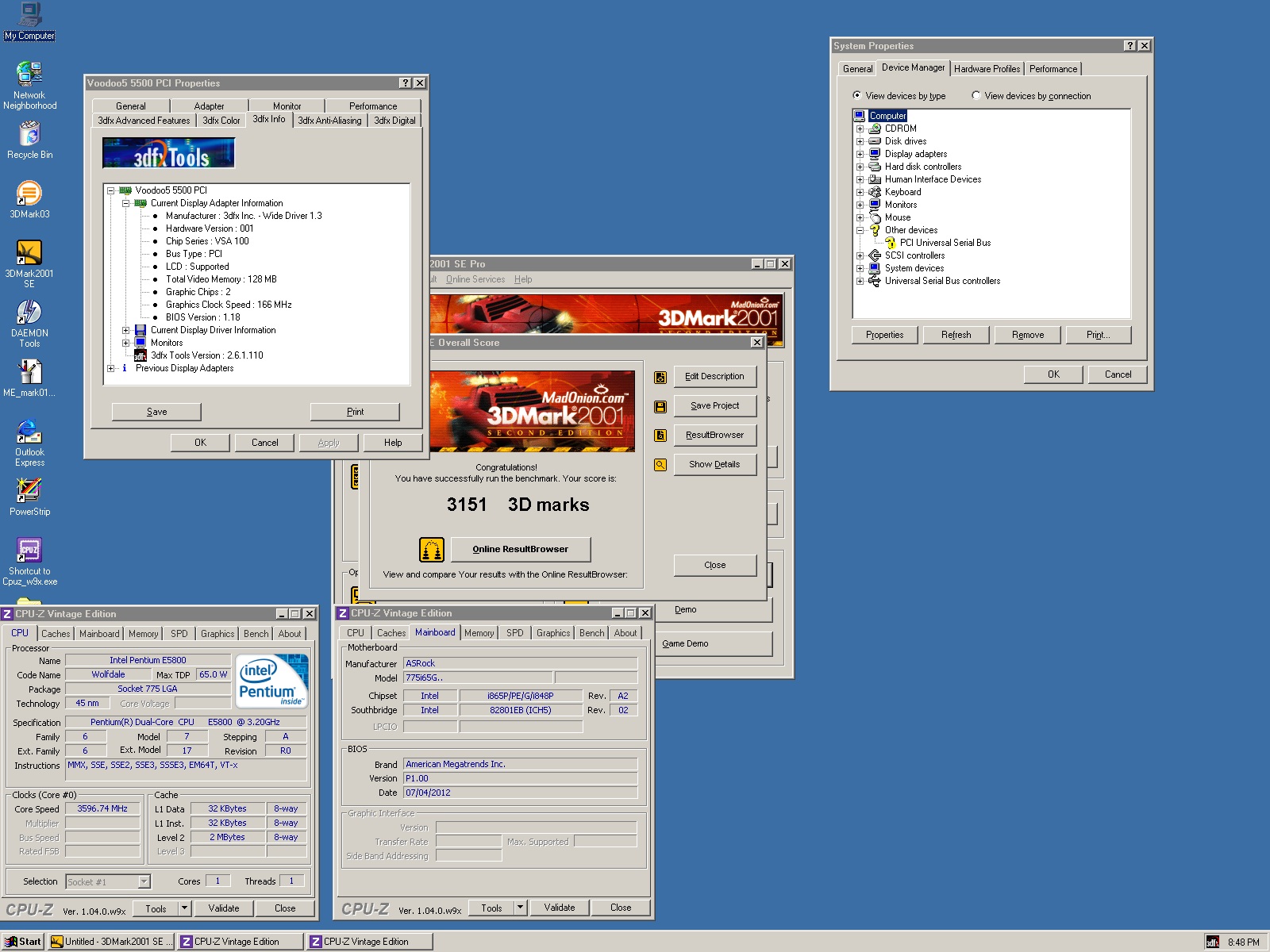Click the clock in the system tray

pyautogui.click(x=1244, y=942)
